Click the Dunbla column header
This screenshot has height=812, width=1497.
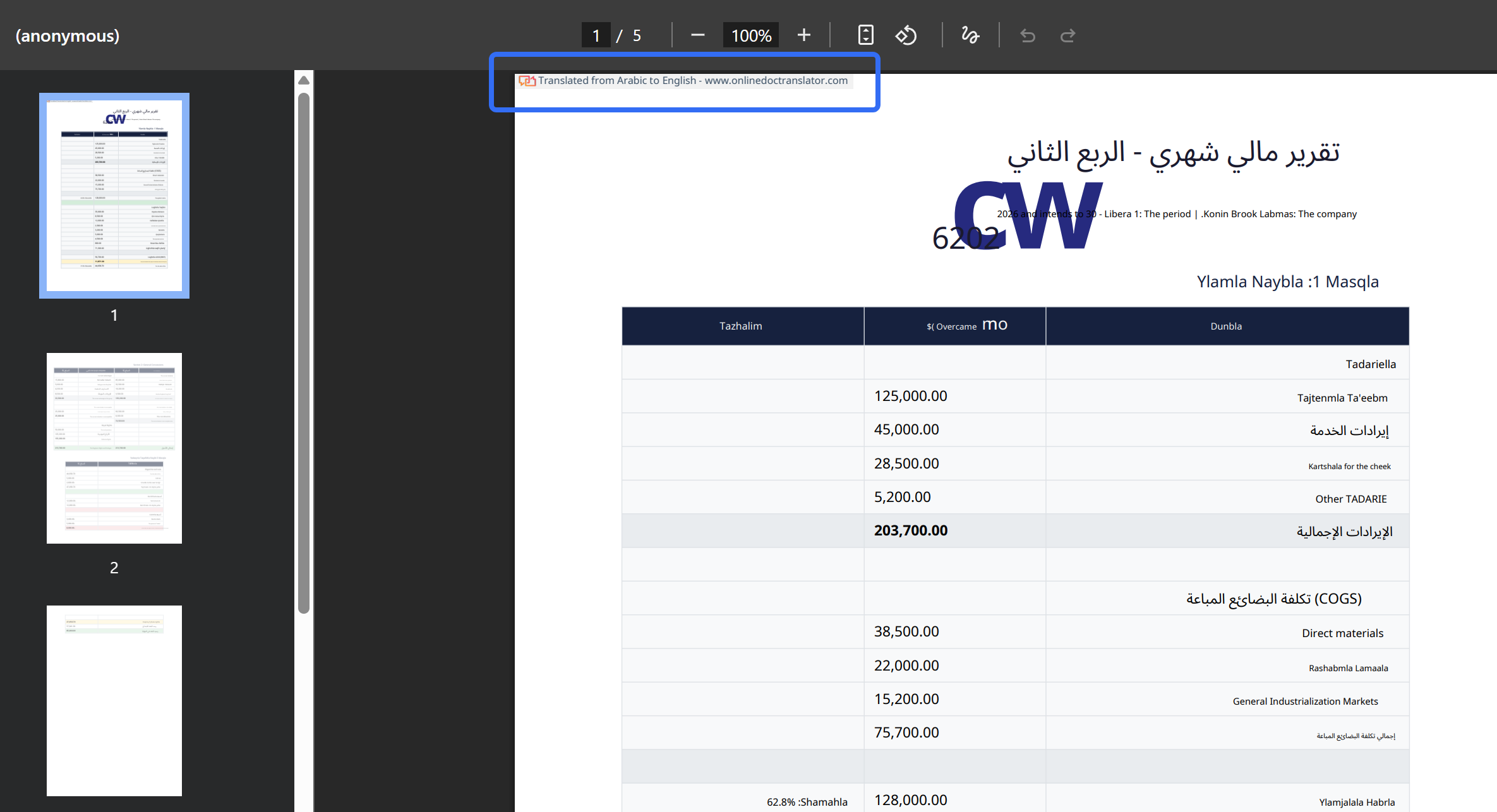(1227, 326)
